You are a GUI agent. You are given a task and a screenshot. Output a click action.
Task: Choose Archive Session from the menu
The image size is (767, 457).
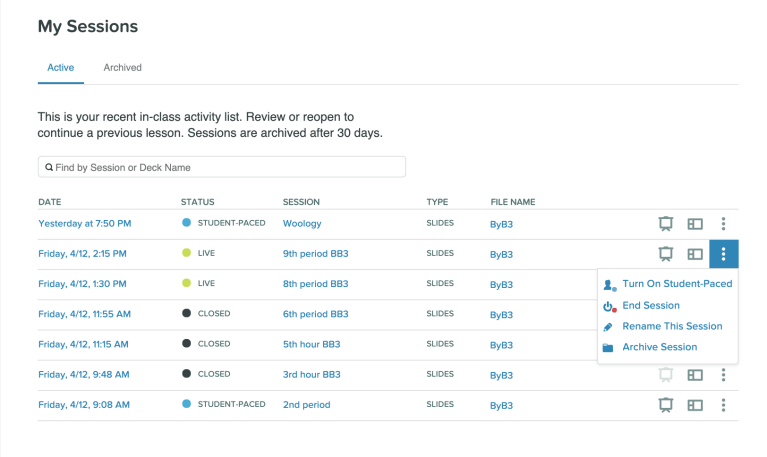tap(659, 347)
